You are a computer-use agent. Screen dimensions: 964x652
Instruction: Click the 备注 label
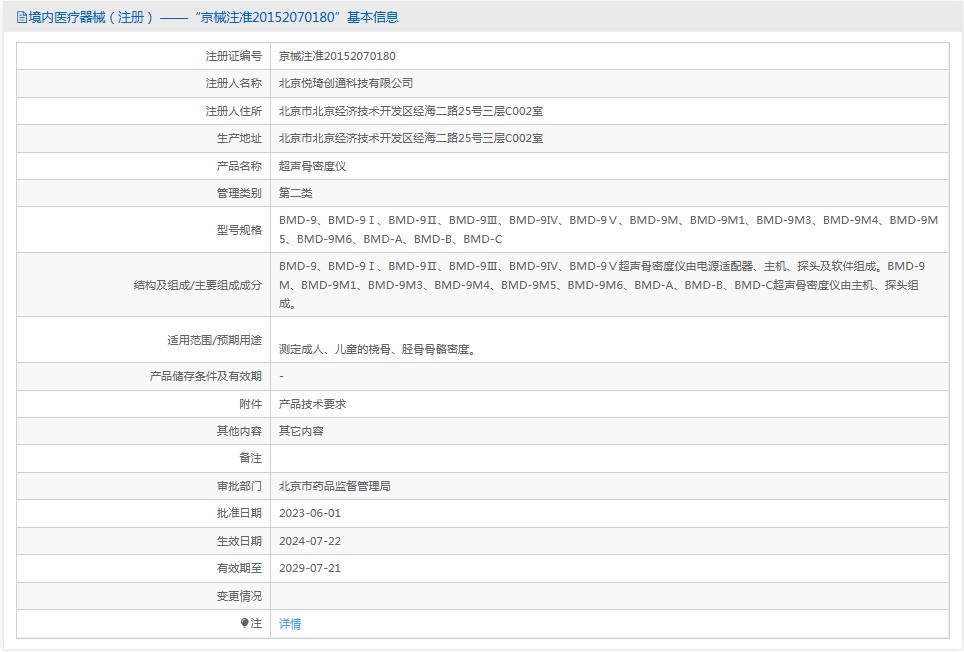(250, 458)
